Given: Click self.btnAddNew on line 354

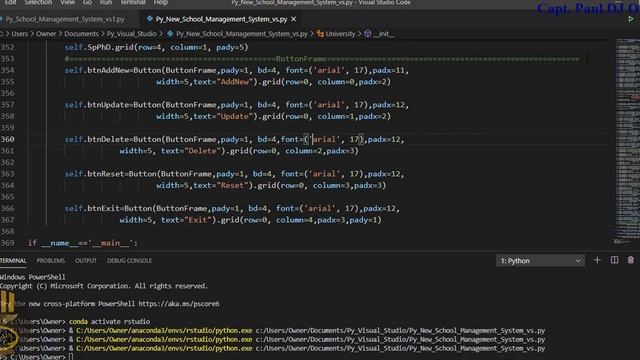Looking at the screenshot, I should (x=97, y=70).
